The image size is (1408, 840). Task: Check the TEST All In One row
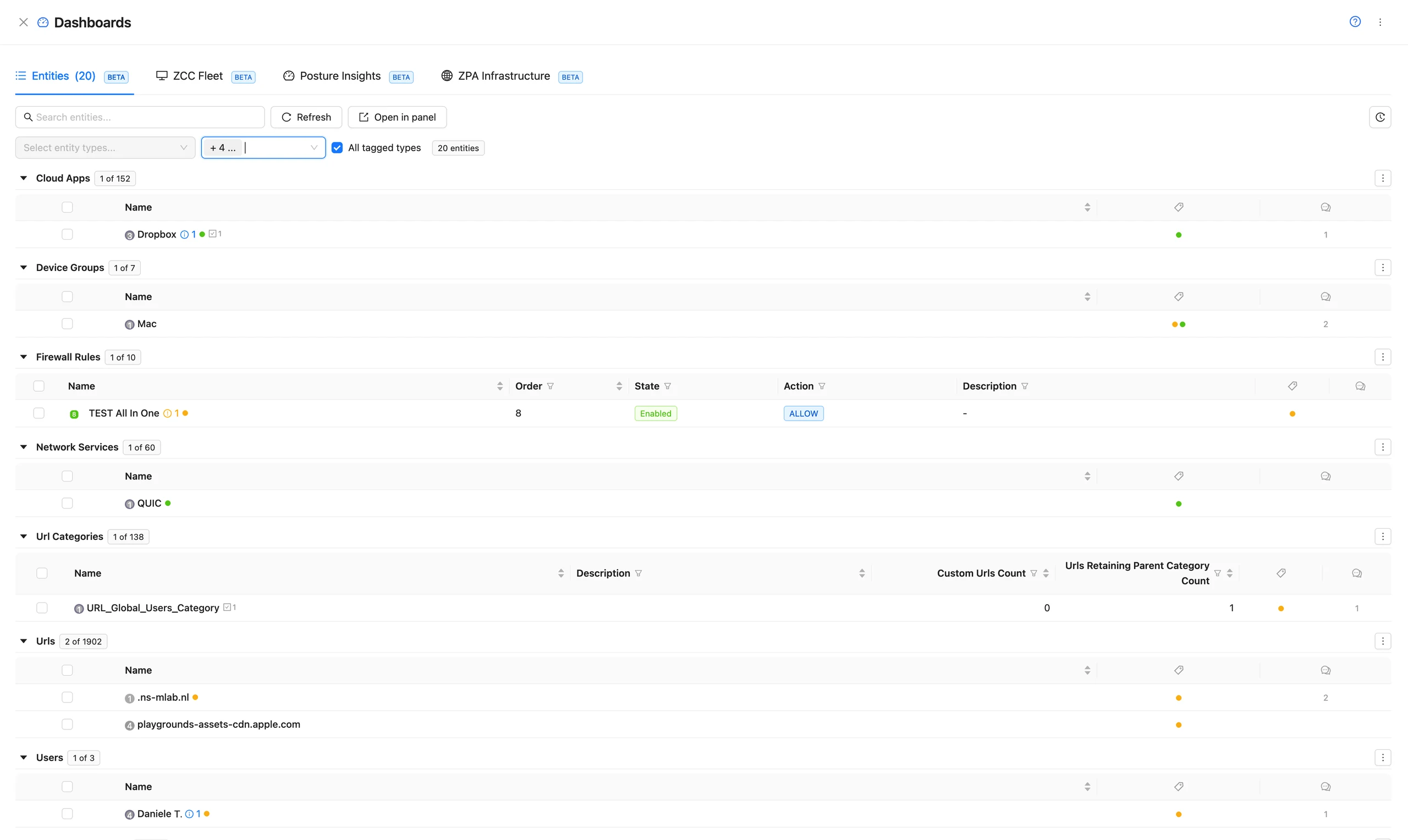(38, 413)
